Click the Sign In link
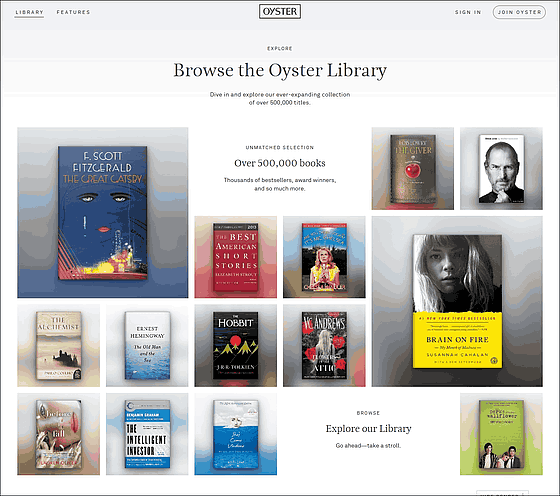 pos(468,12)
